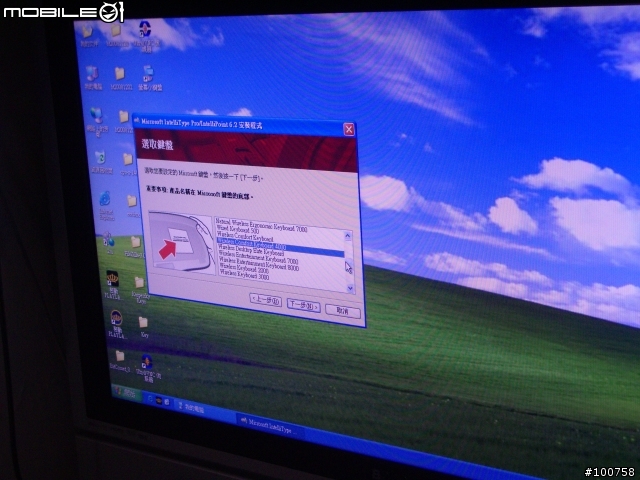Open the MSN-style globe icon below Internet Explorer
Viewport: 640px width, 480px height.
tap(109, 243)
